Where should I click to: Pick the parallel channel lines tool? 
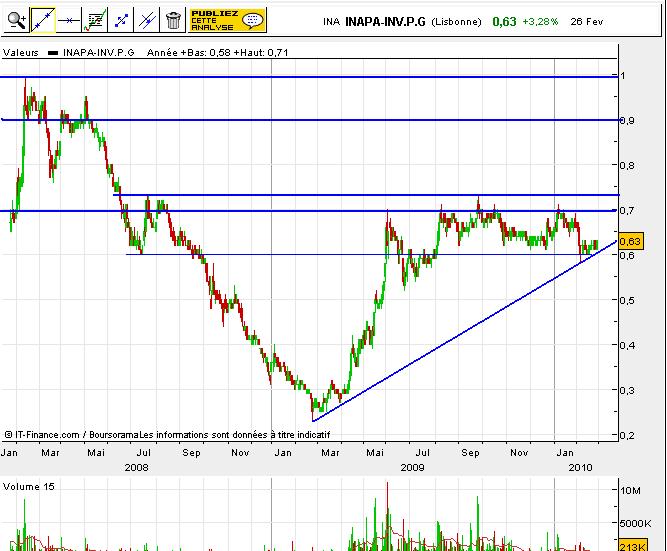[147, 18]
